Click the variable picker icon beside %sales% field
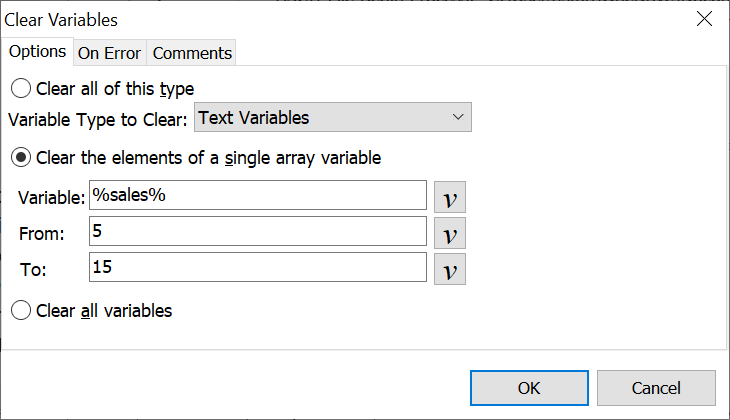 coord(450,197)
